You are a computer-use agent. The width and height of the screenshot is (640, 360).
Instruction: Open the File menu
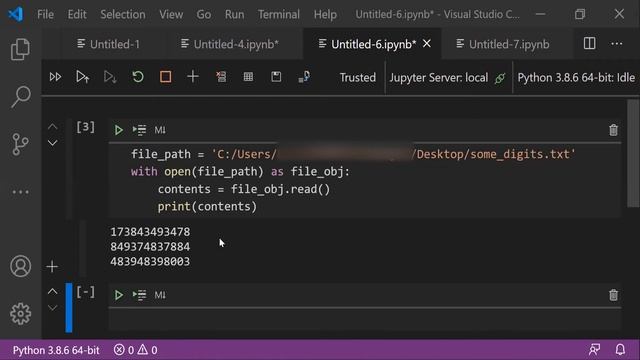pyautogui.click(x=45, y=15)
